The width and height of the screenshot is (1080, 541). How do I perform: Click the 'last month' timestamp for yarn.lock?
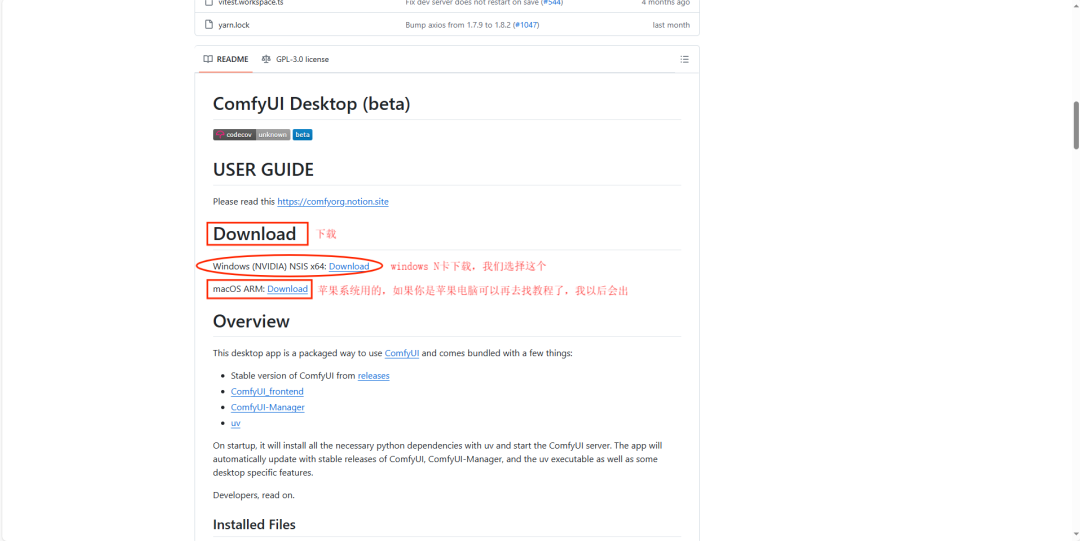pos(671,25)
